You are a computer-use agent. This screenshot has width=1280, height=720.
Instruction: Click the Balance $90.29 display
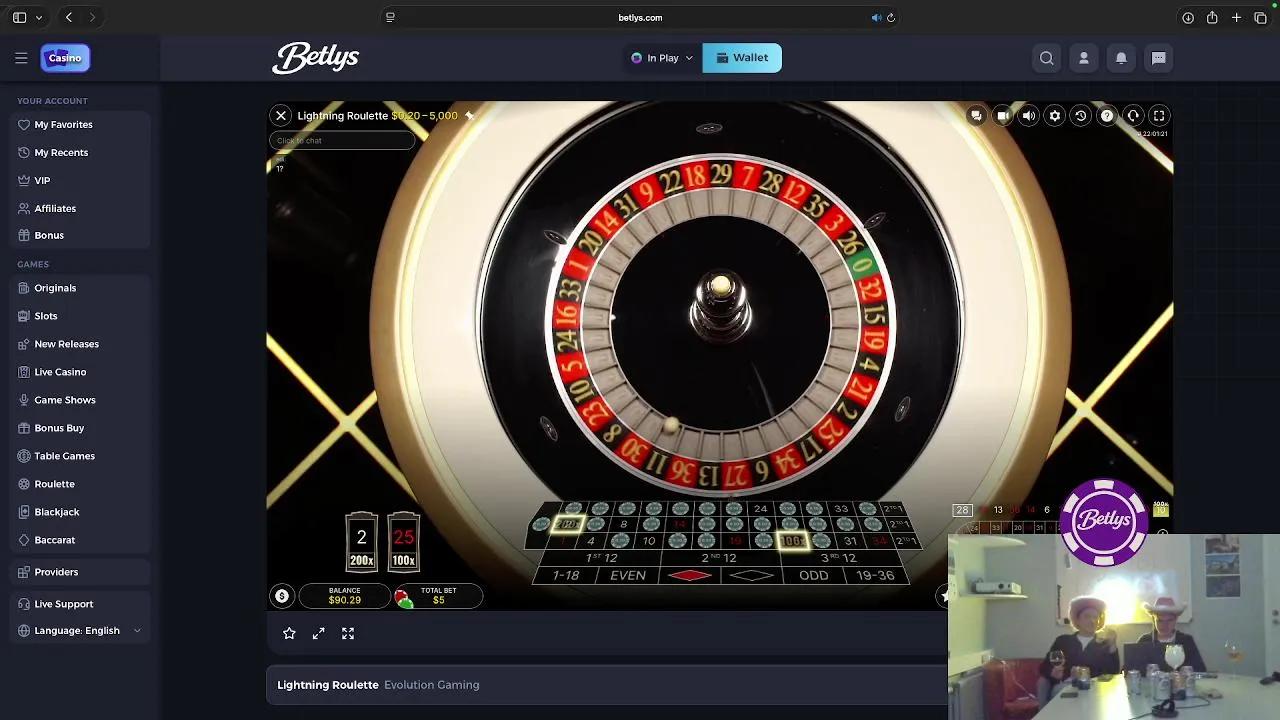(x=344, y=596)
